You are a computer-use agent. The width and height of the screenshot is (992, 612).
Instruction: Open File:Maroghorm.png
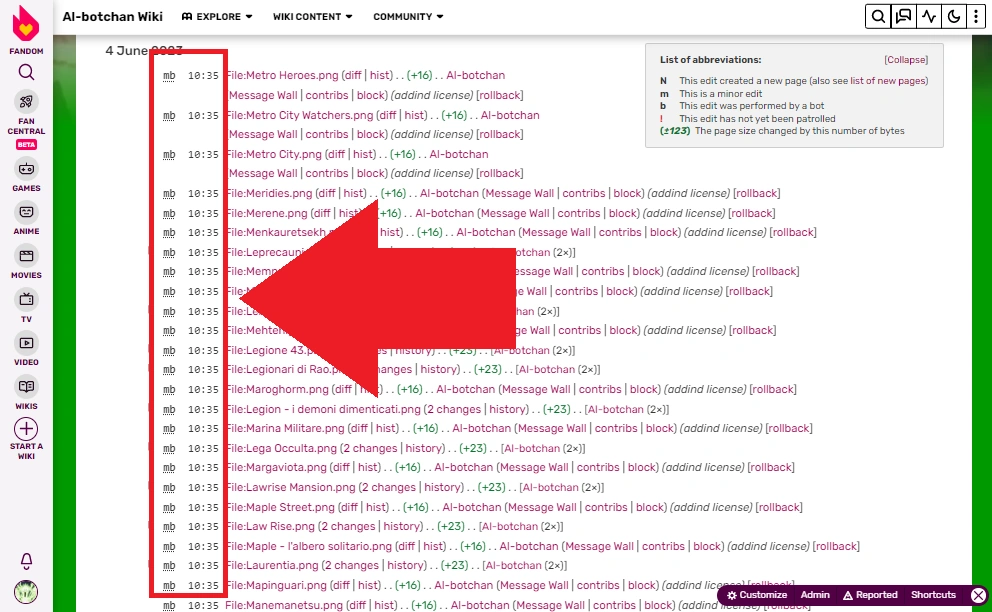pyautogui.click(x=277, y=389)
